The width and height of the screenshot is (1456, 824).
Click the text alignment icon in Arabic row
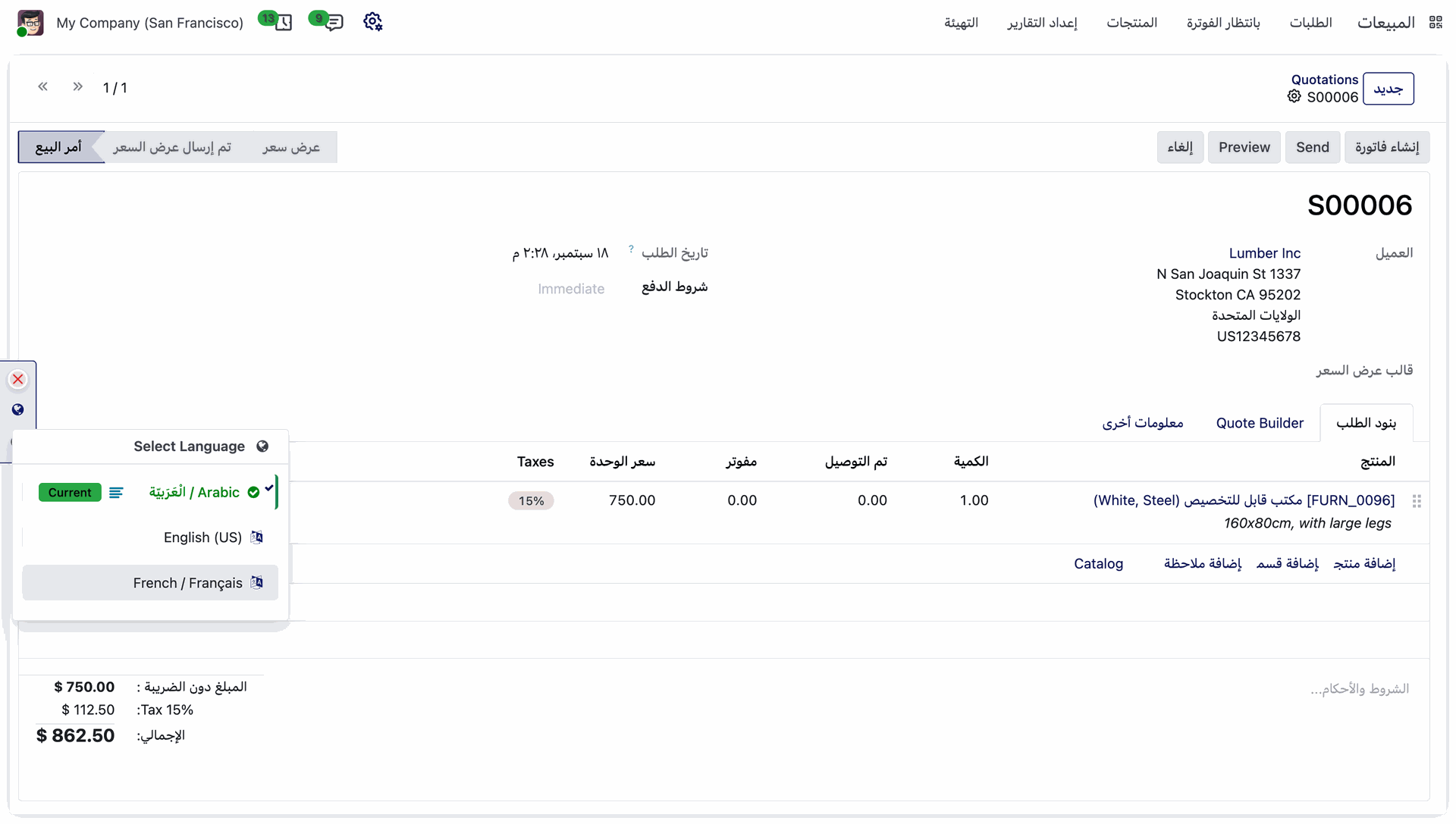click(x=116, y=493)
